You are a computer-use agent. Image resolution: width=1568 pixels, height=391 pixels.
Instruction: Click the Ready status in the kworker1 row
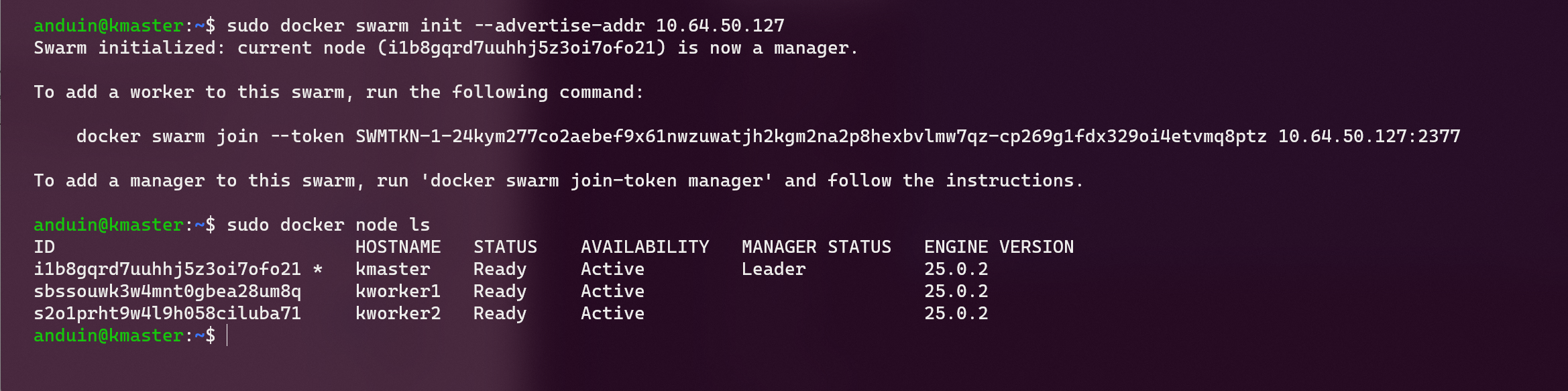click(x=500, y=292)
